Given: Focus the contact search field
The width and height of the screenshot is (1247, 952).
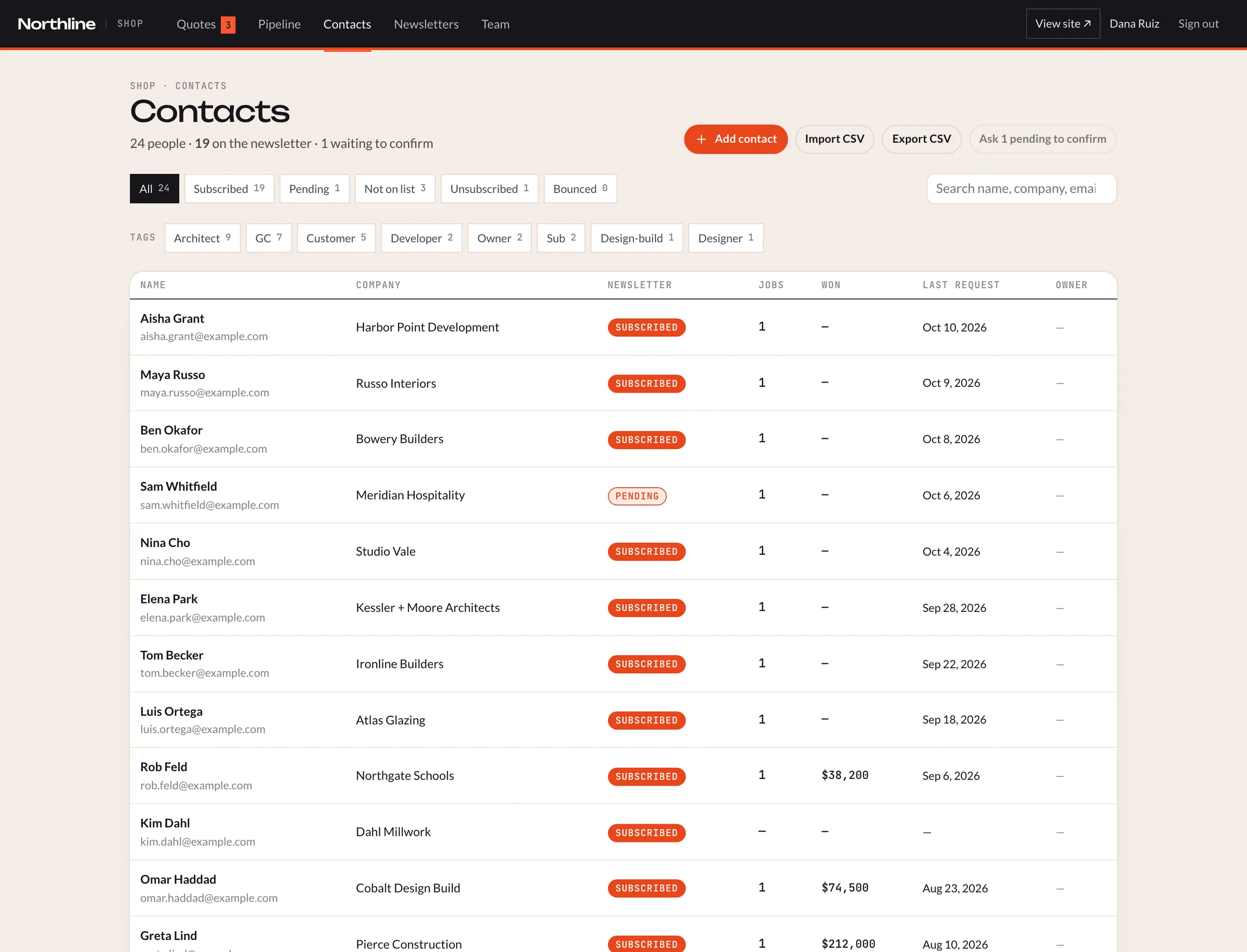Looking at the screenshot, I should tap(1022, 189).
